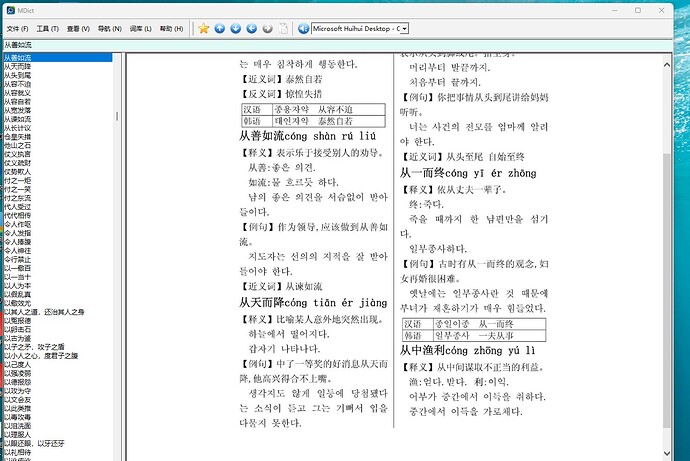
Task: Select 仓皇失措 in the word list
Action: tap(18, 137)
